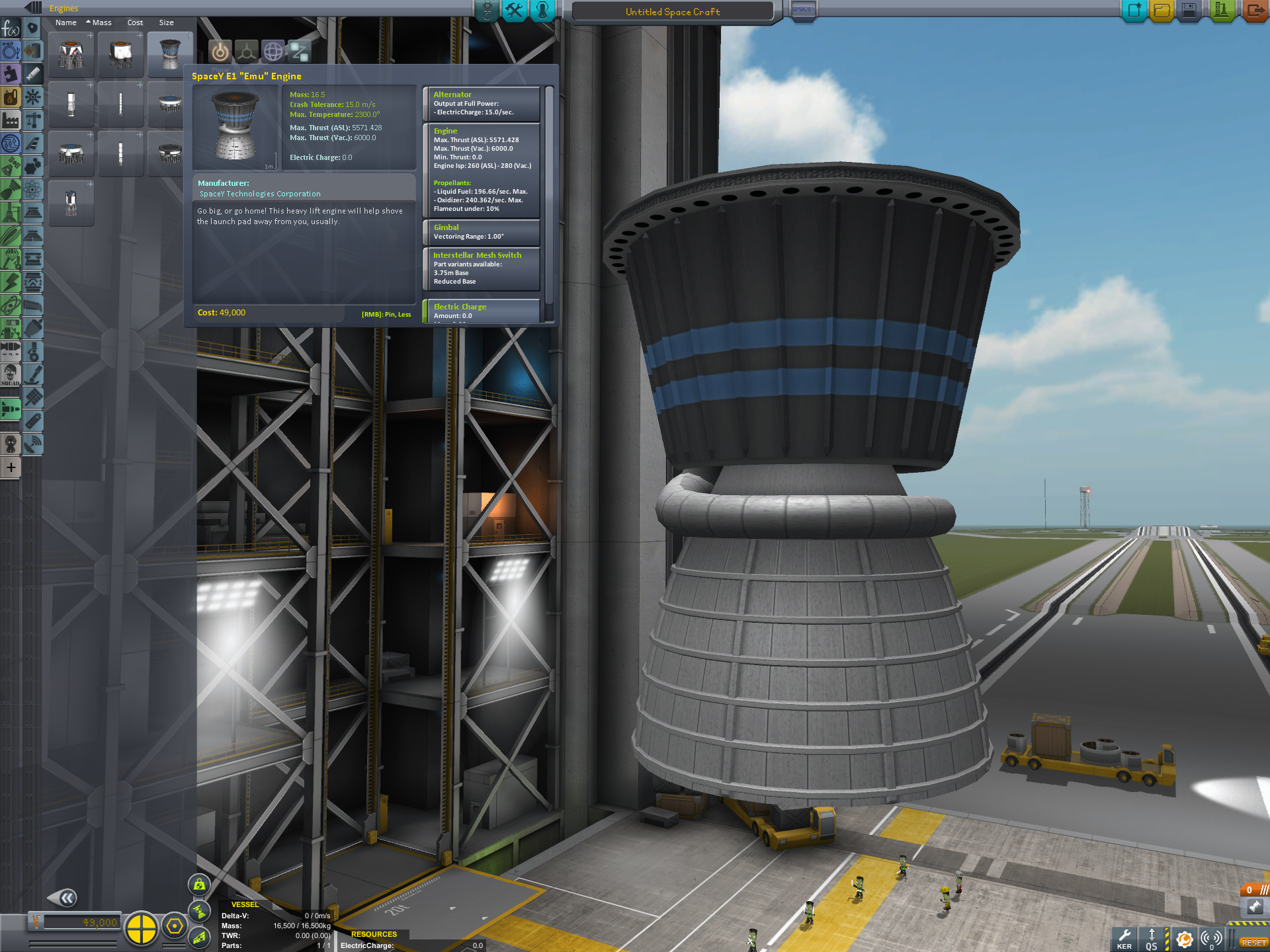Select the Communication dish category icon

tap(32, 444)
